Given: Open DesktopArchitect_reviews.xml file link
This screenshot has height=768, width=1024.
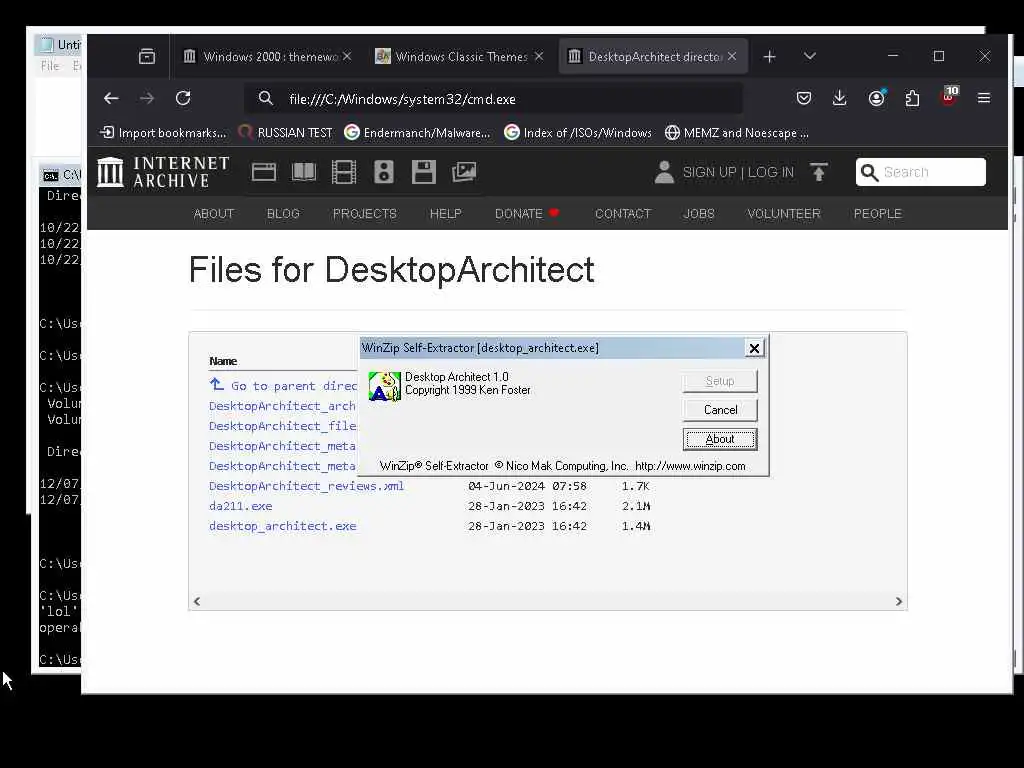Looking at the screenshot, I should click(306, 486).
